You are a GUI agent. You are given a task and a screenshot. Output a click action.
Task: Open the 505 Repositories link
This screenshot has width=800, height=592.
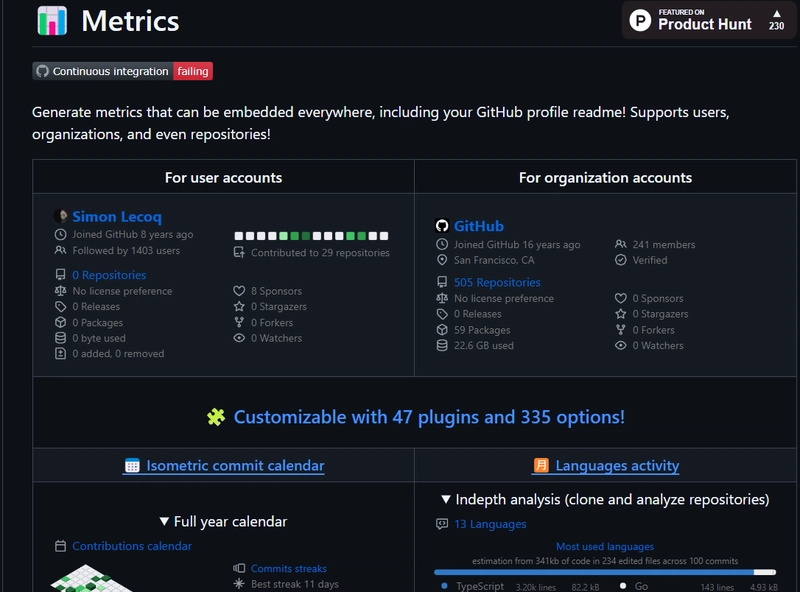coord(497,282)
